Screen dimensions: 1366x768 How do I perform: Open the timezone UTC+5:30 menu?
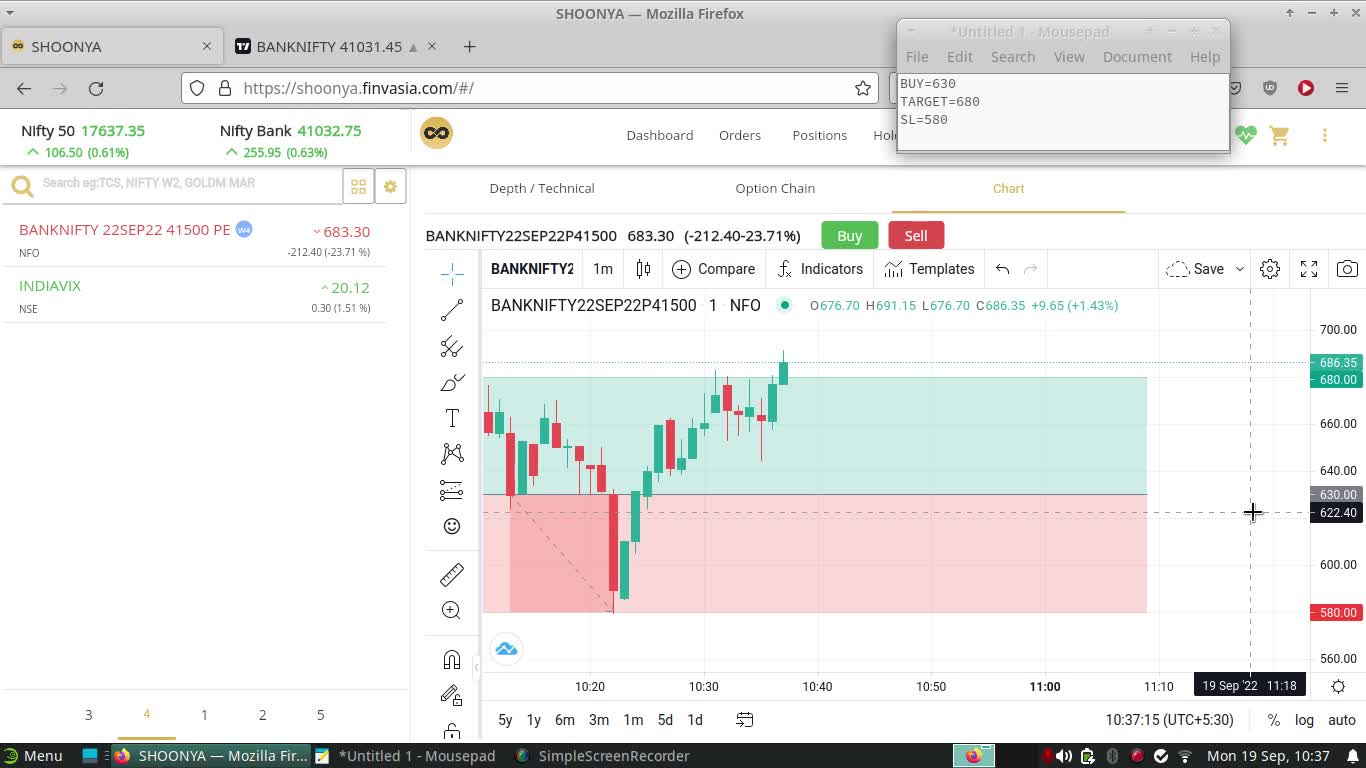(1169, 720)
